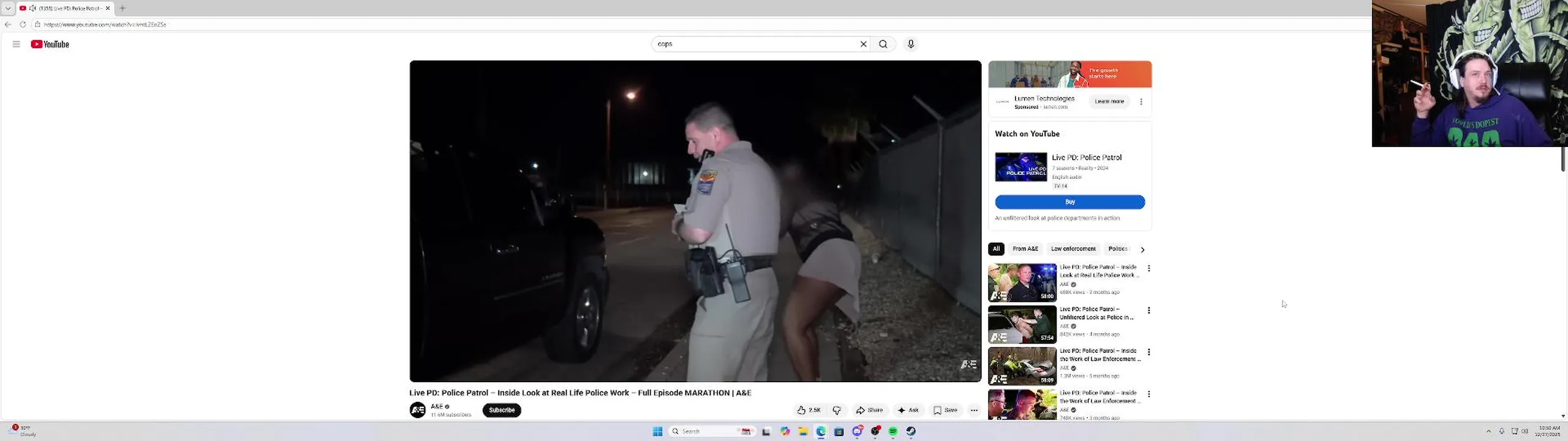Screen dimensions: 1568x441
Task: Open Microsoft Store from taskbar
Action: [x=839, y=432]
